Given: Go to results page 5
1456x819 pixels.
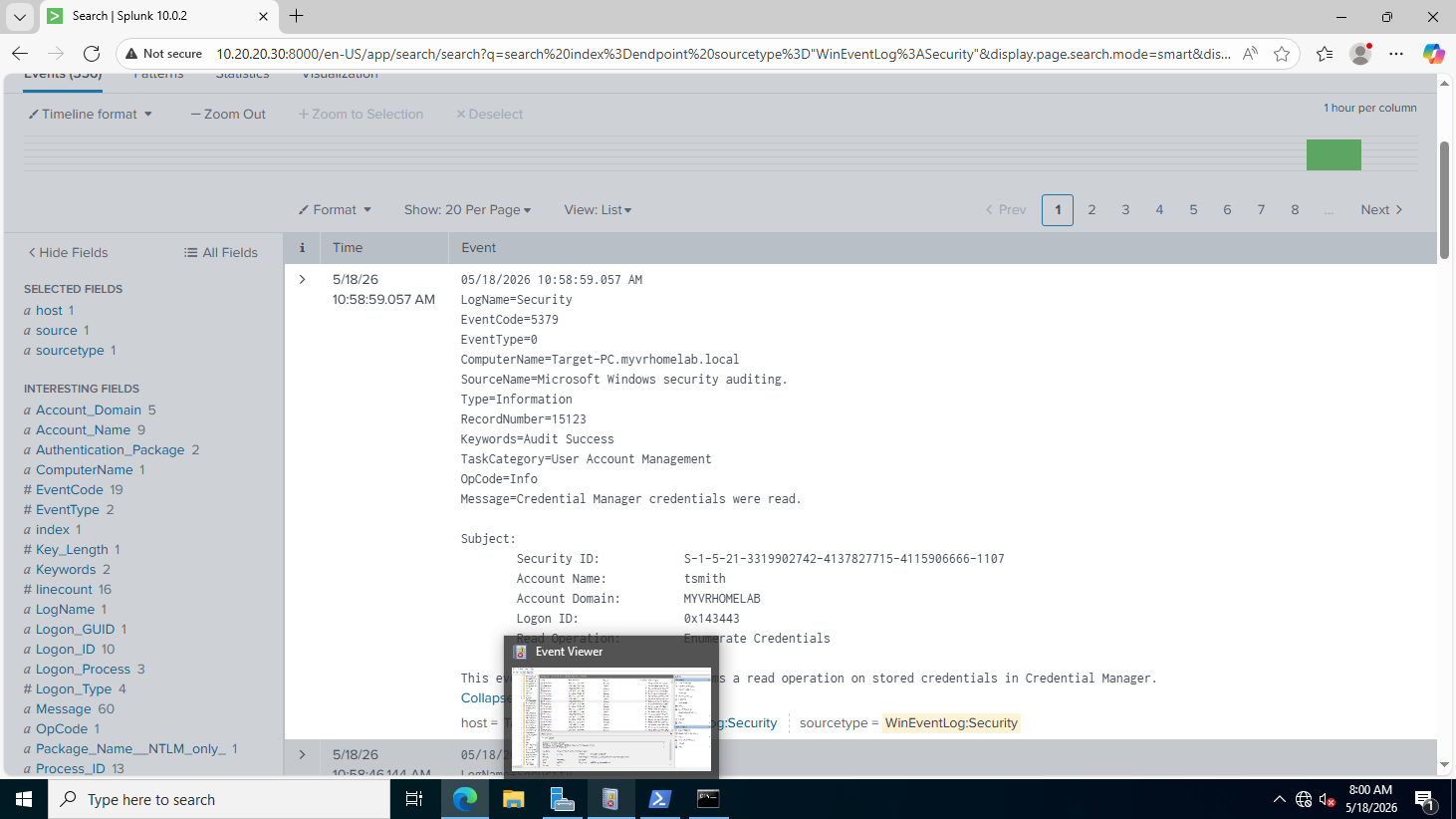Looking at the screenshot, I should coord(1193,209).
